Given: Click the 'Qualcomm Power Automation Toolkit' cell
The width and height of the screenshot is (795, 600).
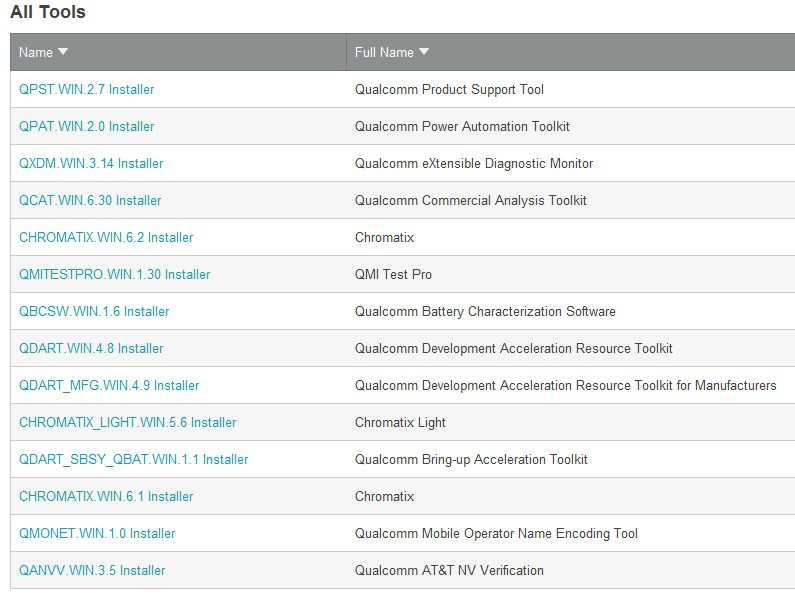Looking at the screenshot, I should point(462,126).
